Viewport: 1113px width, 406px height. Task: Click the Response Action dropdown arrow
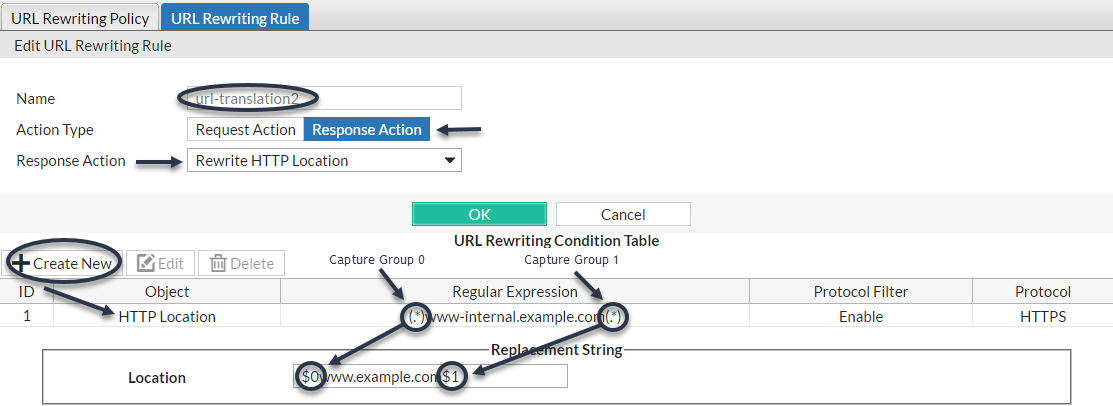pyautogui.click(x=450, y=160)
